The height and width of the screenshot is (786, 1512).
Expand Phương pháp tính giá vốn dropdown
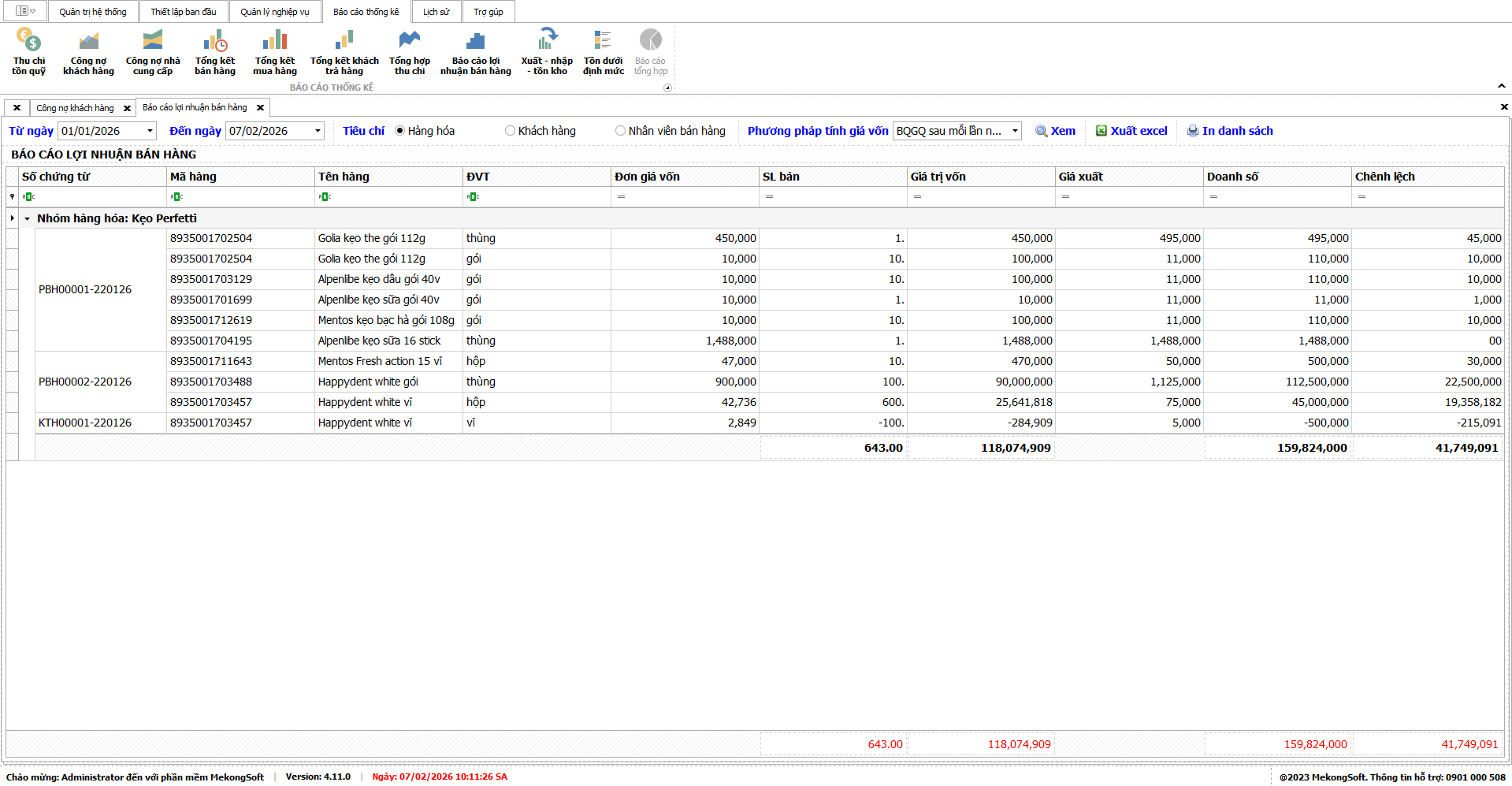point(1015,131)
